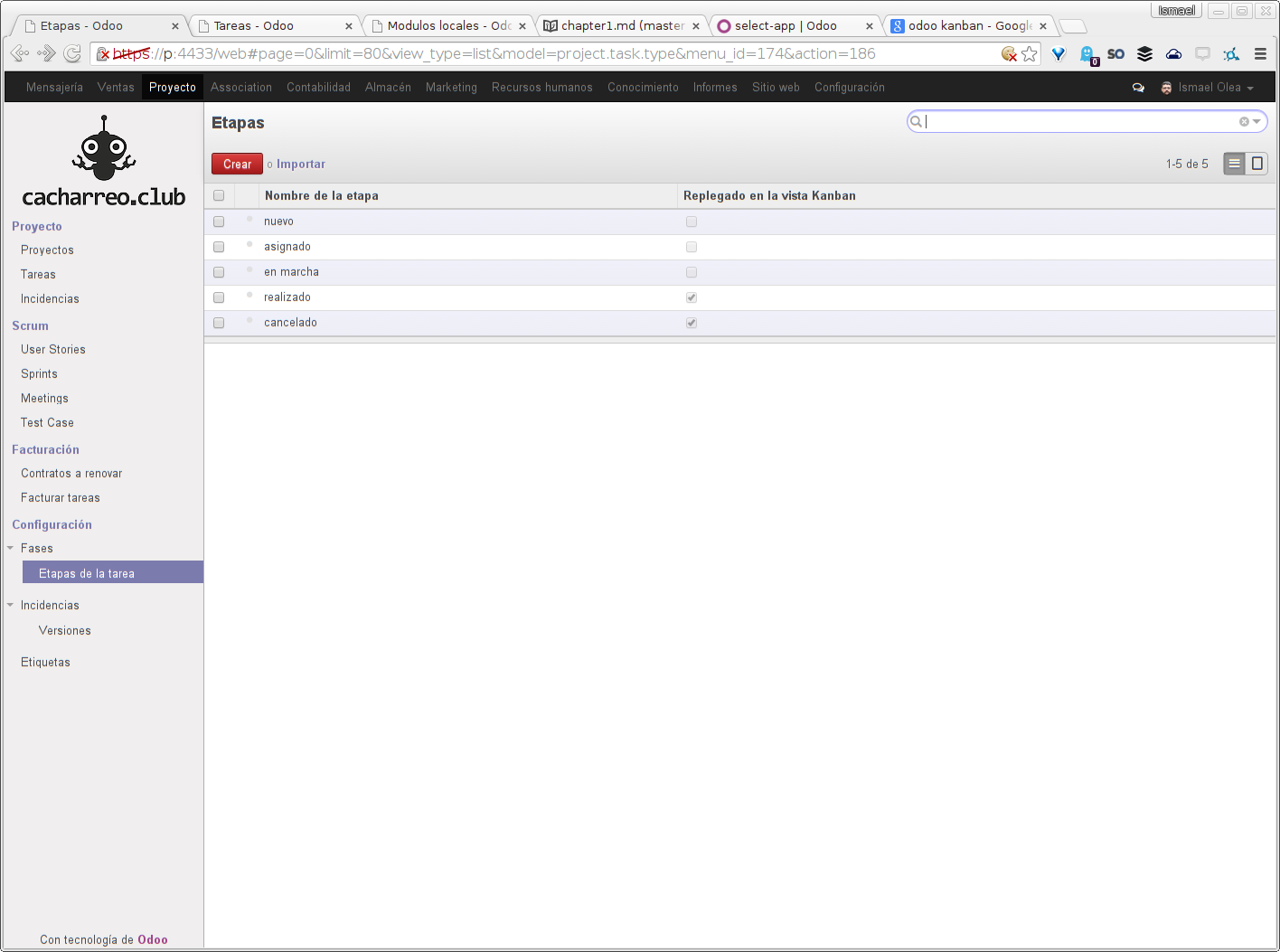The image size is (1280, 952).
Task: Collapse the Fases section in sidebar
Action: coord(11,548)
